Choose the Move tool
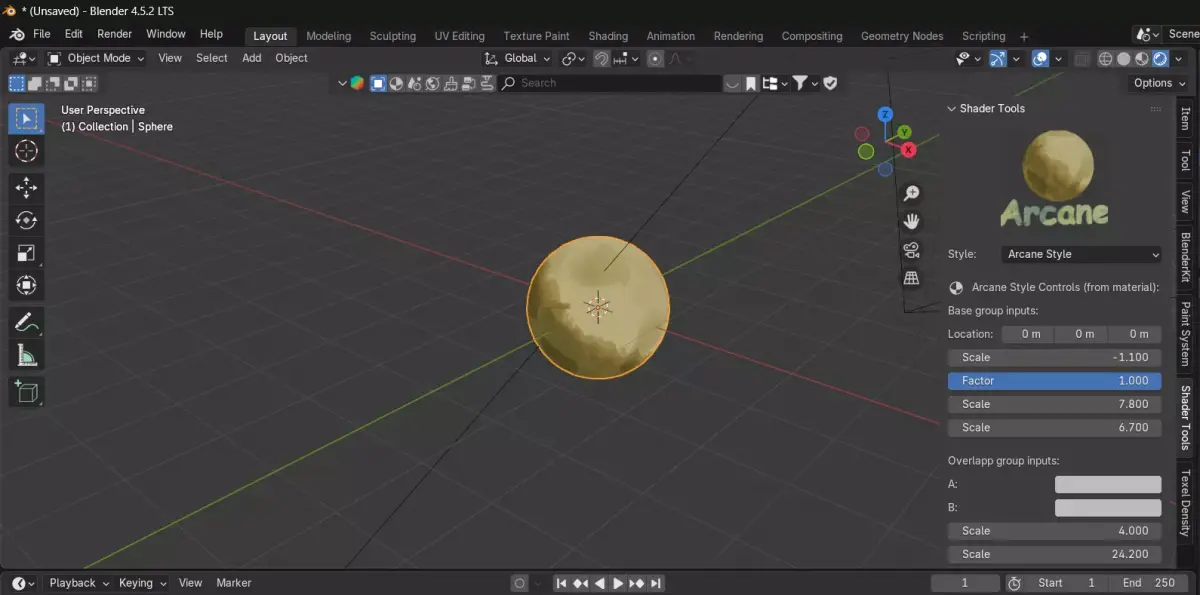This screenshot has width=1200, height=595. pyautogui.click(x=27, y=188)
